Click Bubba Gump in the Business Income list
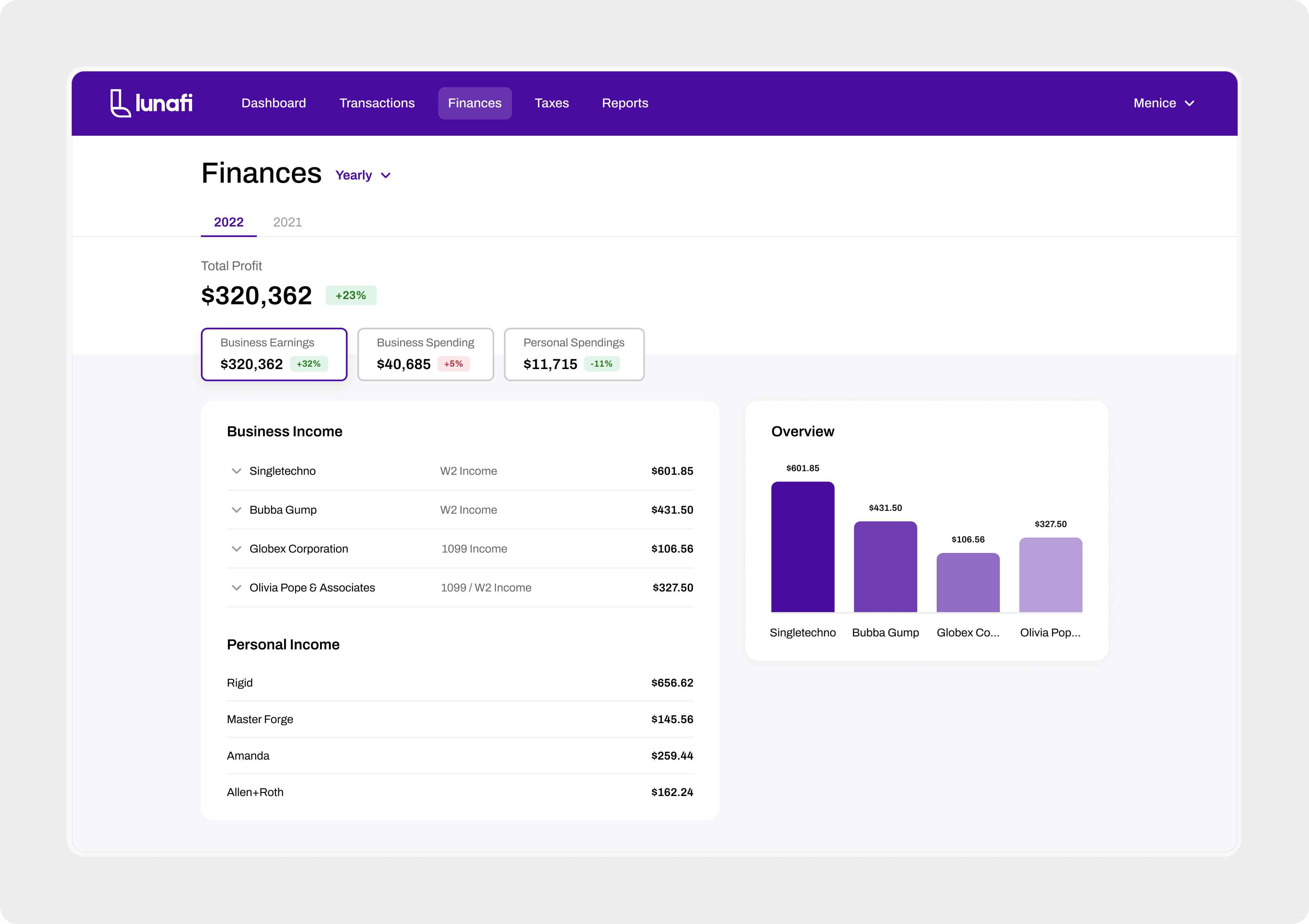Image resolution: width=1309 pixels, height=924 pixels. [283, 510]
